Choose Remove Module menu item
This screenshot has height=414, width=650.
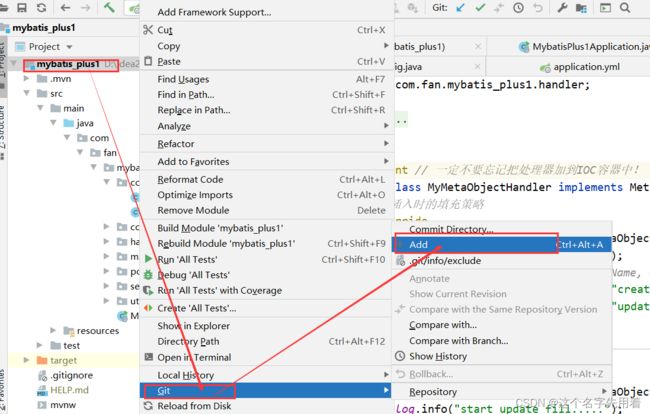(x=267, y=210)
